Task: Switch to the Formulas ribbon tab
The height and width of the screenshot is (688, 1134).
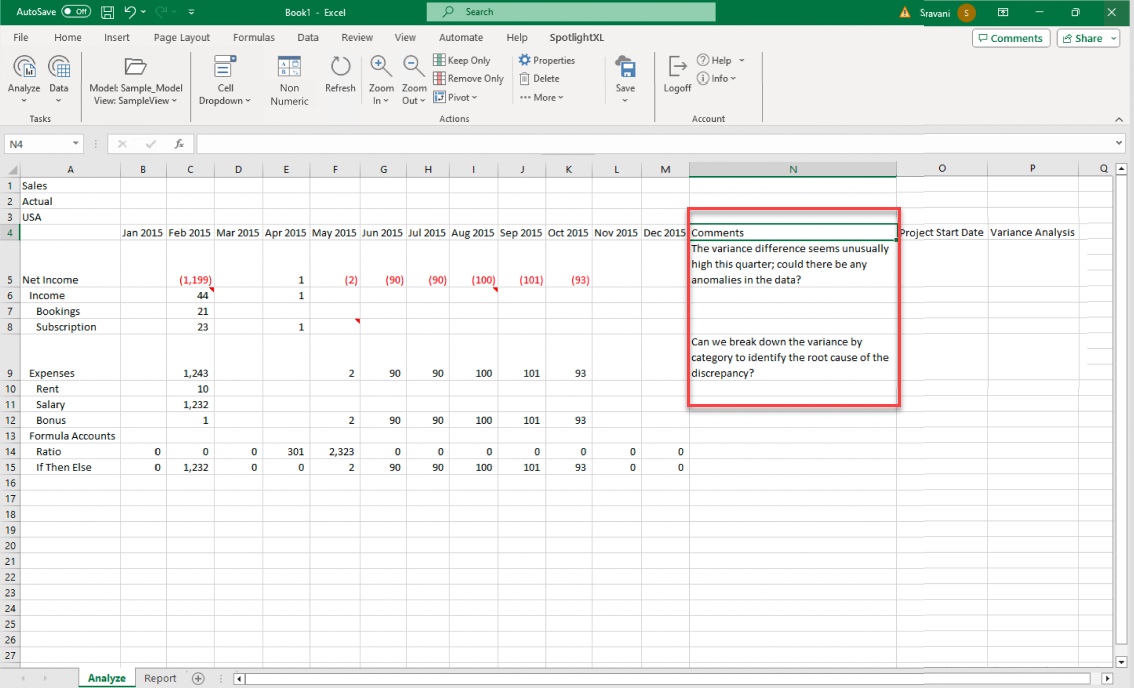Action: tap(254, 37)
